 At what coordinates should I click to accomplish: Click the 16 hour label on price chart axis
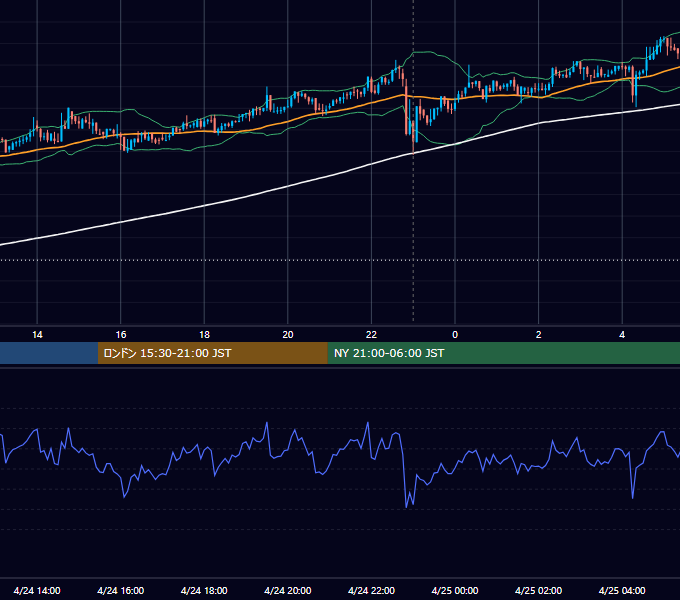[121, 335]
